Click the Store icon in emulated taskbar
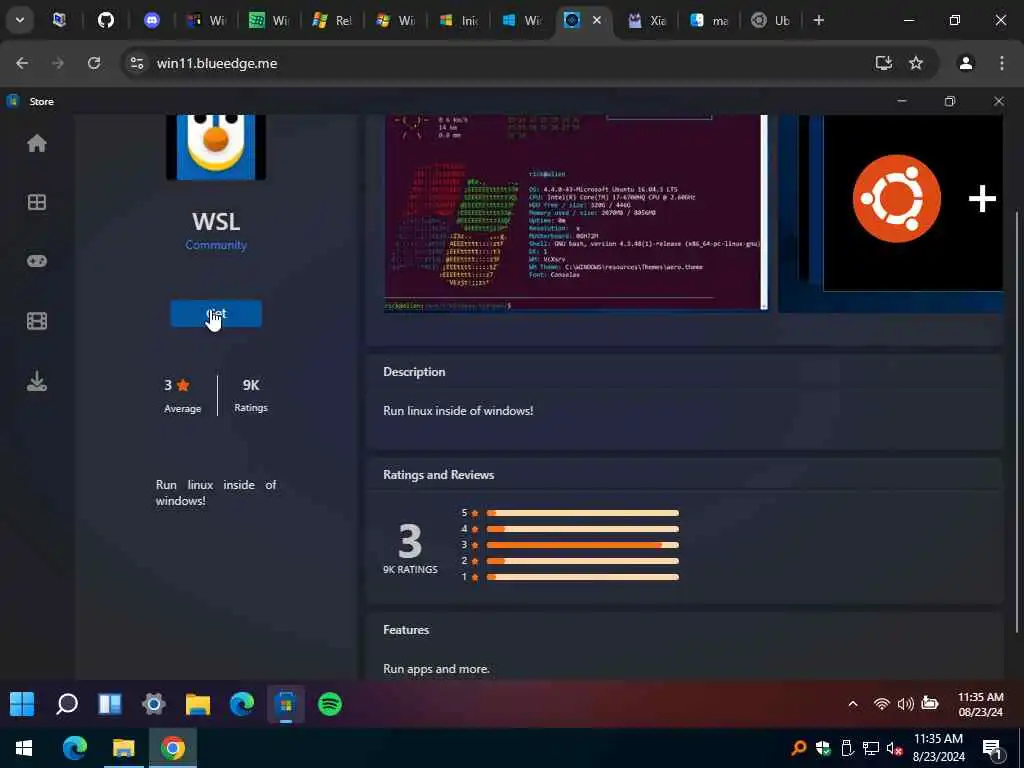 coord(286,704)
